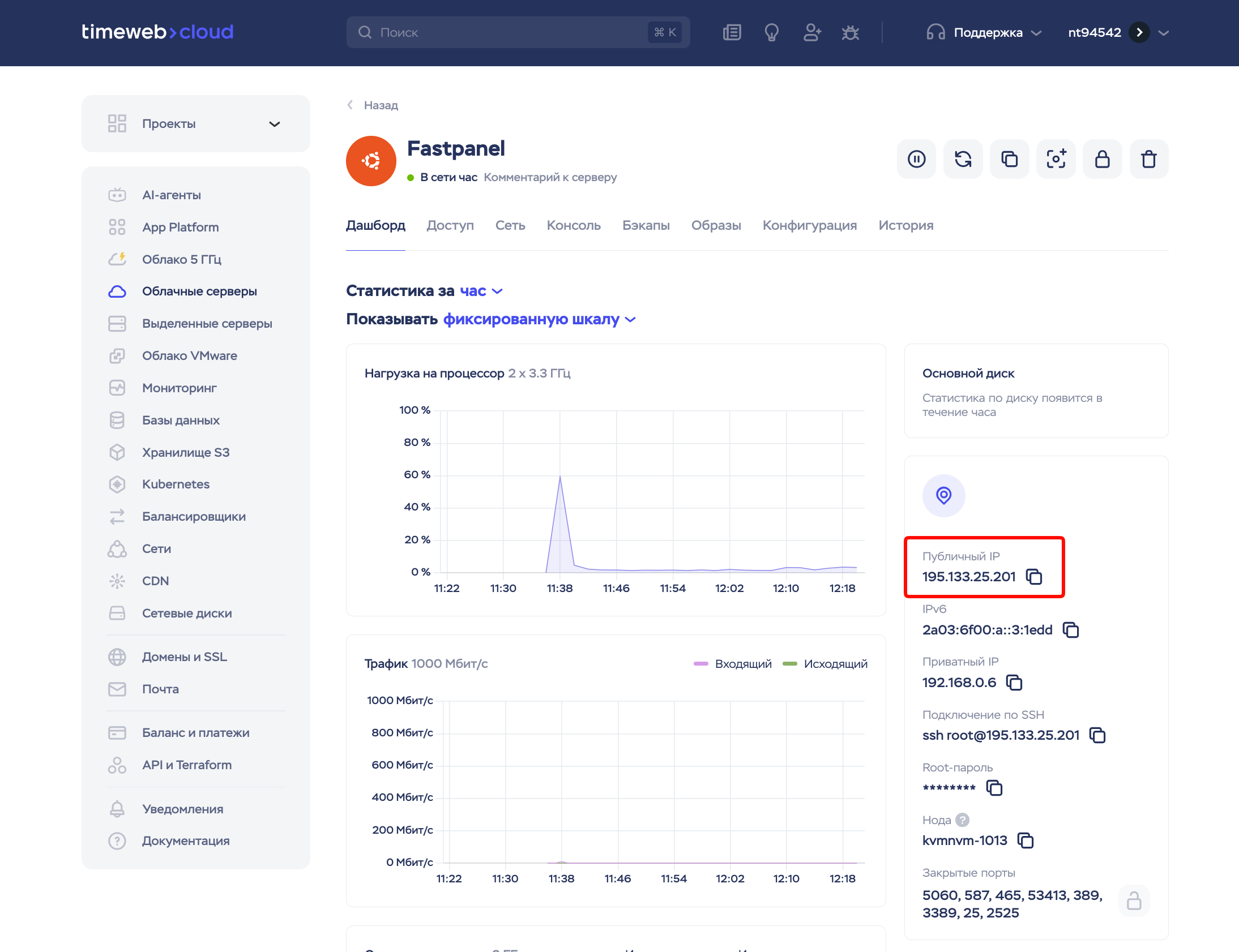Open Хранилище S3 in sidebar

[195, 452]
